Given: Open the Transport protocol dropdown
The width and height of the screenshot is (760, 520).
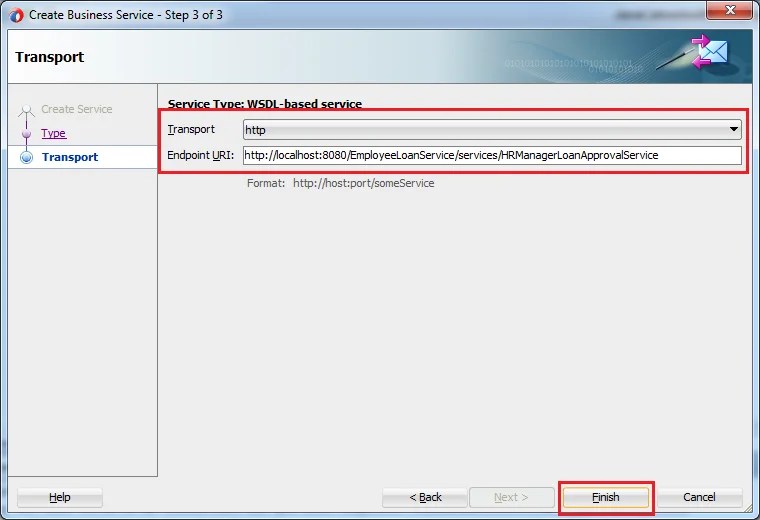Looking at the screenshot, I should coord(492,130).
